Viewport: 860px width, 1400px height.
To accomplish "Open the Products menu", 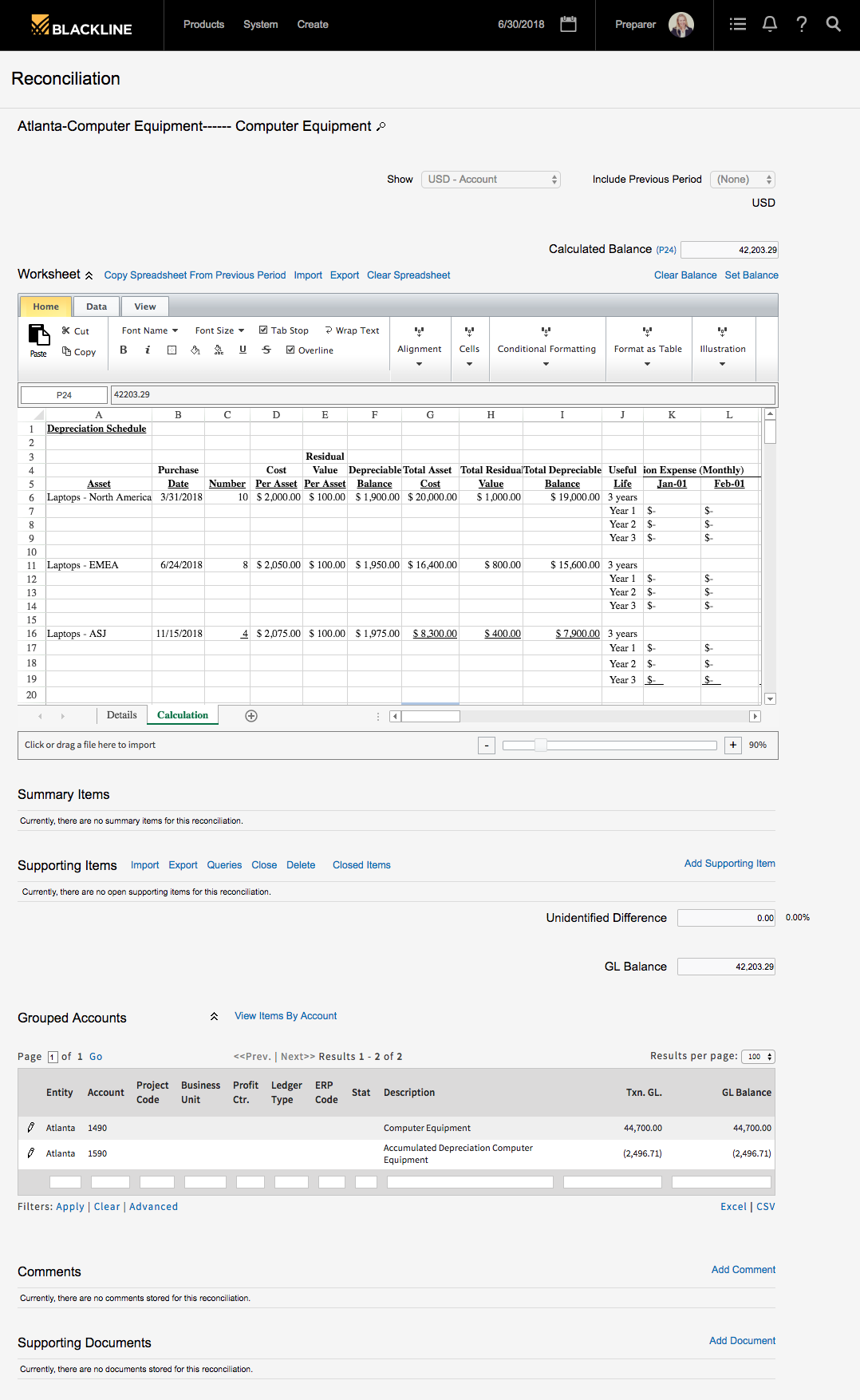I will (204, 25).
